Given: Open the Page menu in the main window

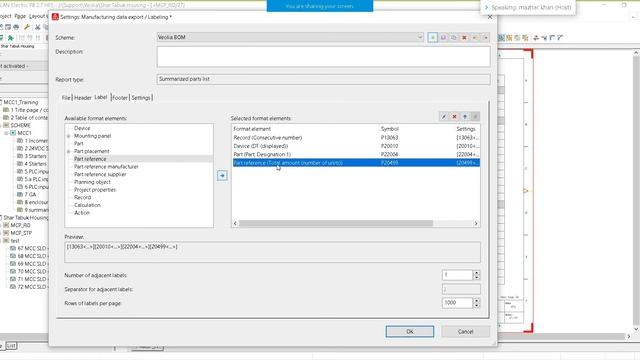Looking at the screenshot, I should (x=20, y=16).
